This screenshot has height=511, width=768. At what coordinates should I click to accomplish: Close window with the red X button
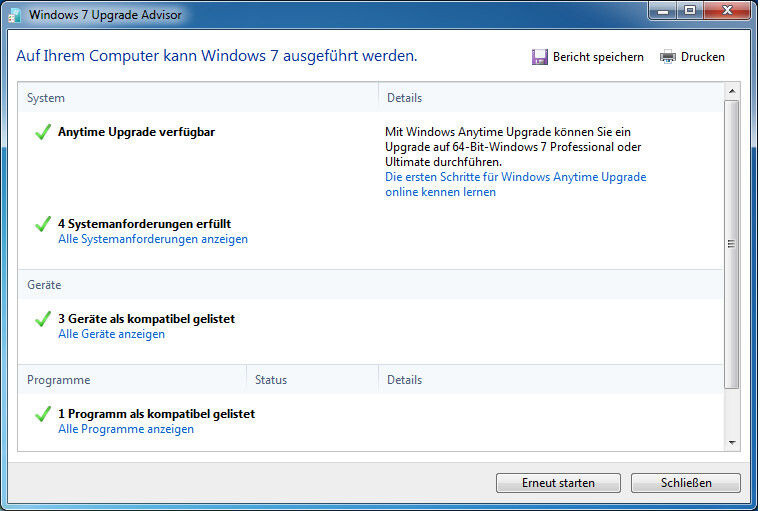(x=727, y=11)
